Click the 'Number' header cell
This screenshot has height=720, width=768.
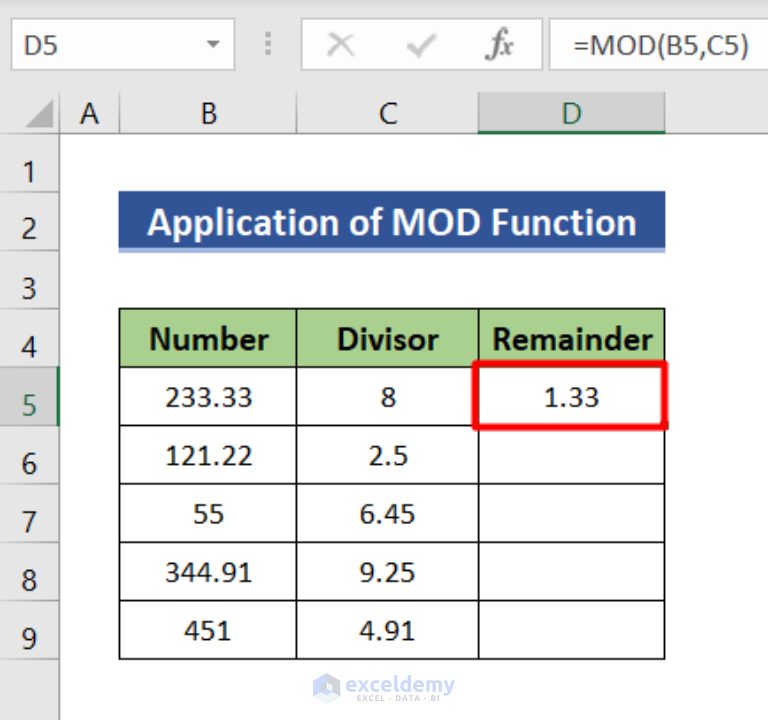(208, 338)
